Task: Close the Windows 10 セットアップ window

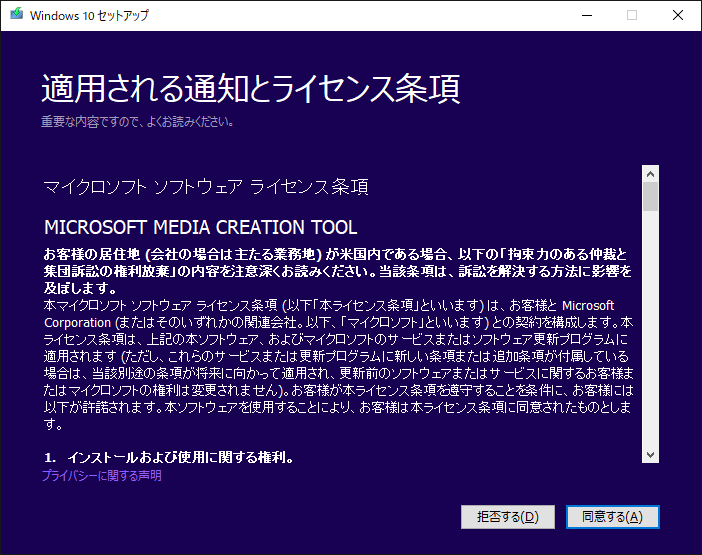Action: click(678, 15)
